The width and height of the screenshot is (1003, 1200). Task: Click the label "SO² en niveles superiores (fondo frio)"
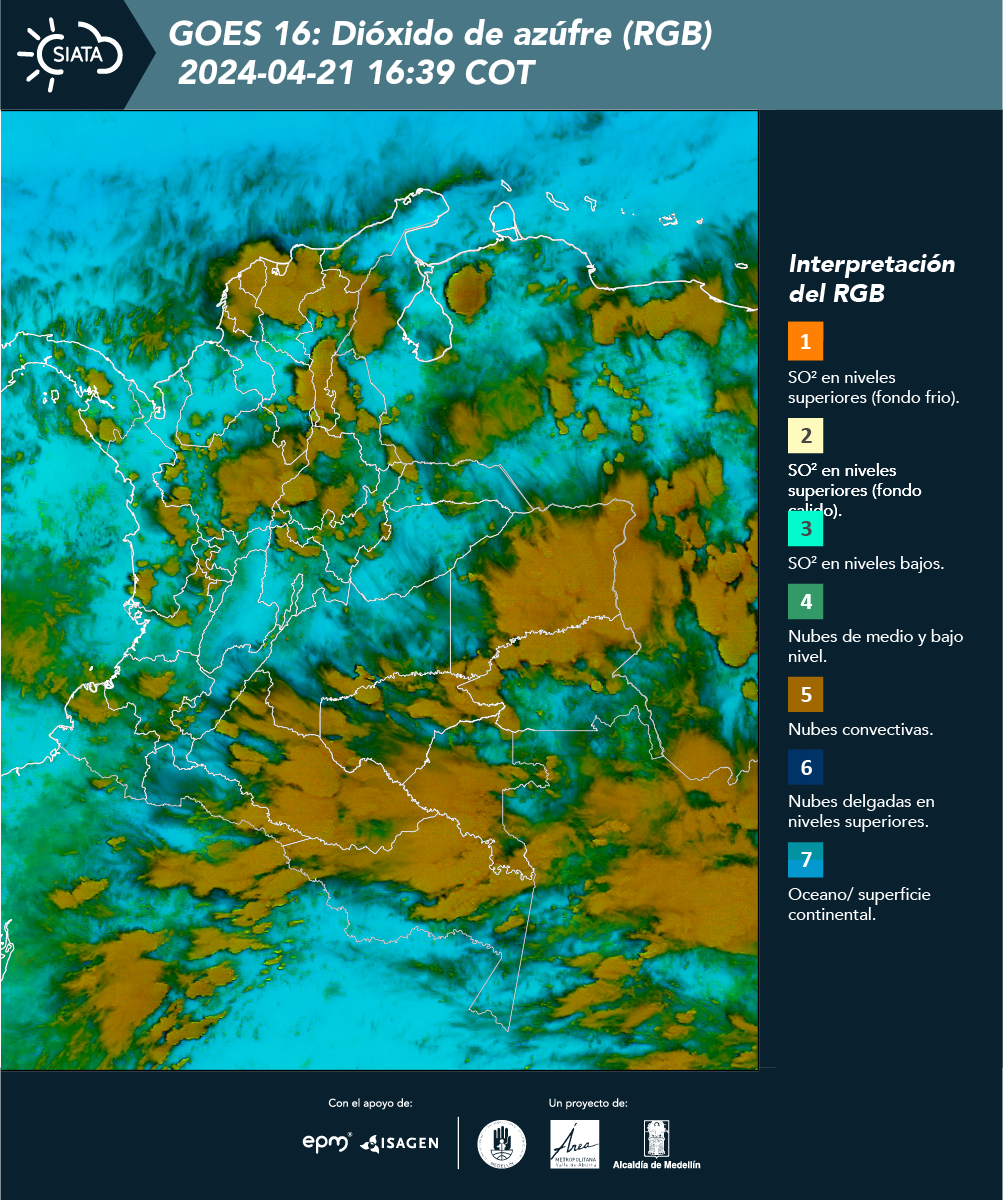point(874,387)
